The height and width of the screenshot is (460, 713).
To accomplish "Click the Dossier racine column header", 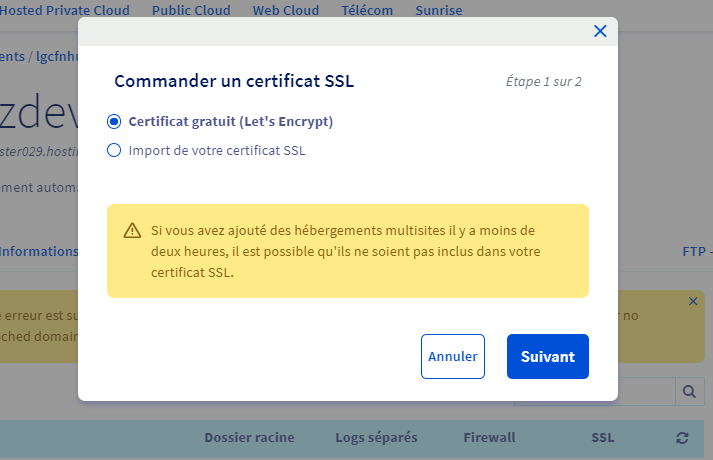I will [250, 438].
